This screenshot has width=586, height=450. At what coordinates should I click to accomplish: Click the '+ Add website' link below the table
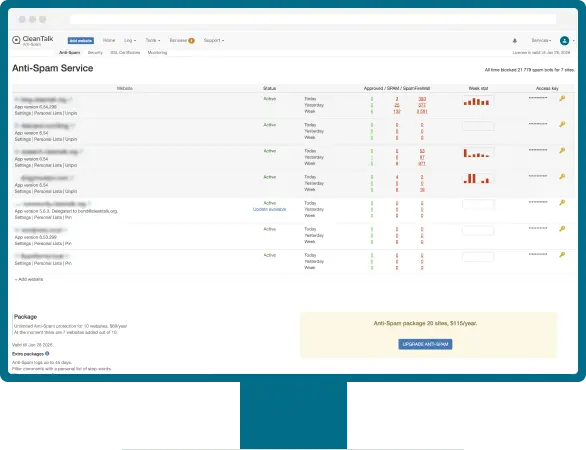[29, 279]
